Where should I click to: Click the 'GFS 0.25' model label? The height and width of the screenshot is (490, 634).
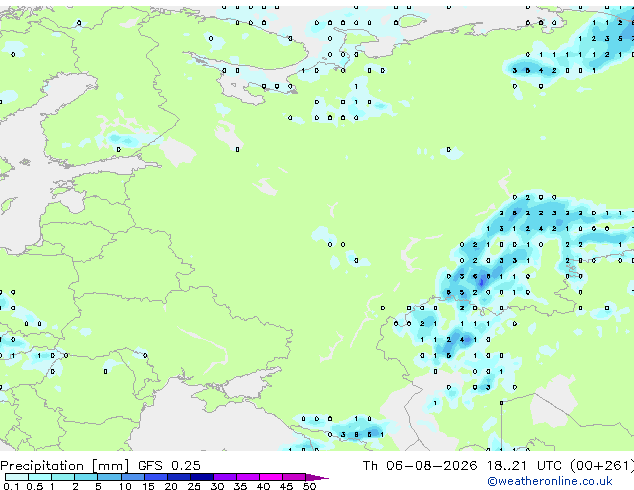pos(169,466)
